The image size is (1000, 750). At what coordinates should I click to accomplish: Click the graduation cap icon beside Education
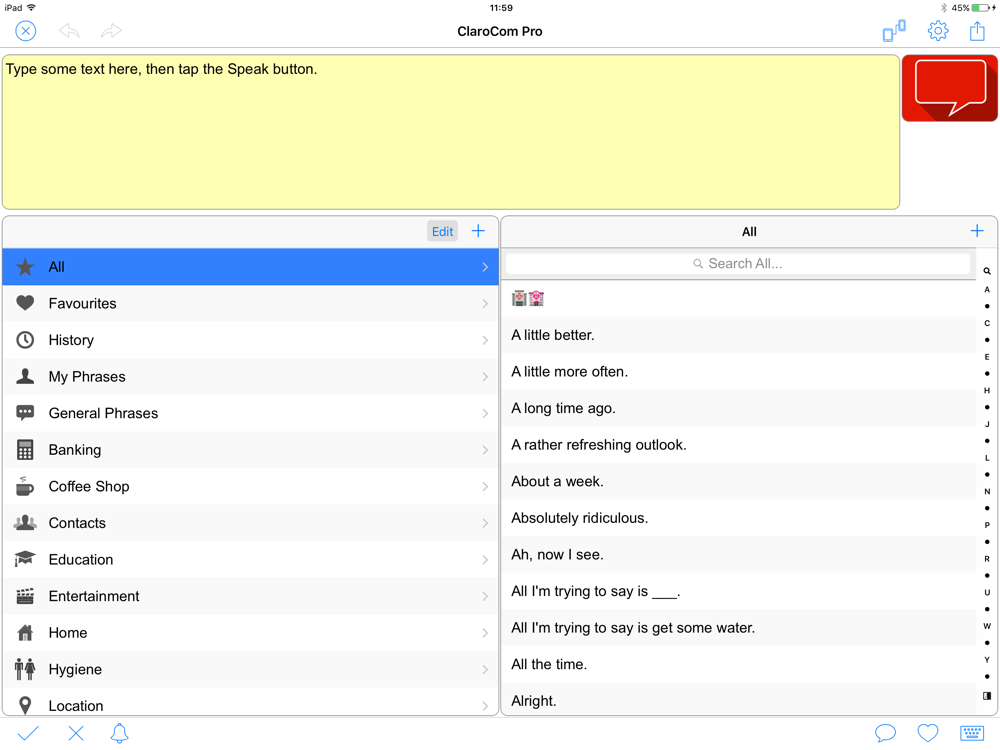click(25, 559)
